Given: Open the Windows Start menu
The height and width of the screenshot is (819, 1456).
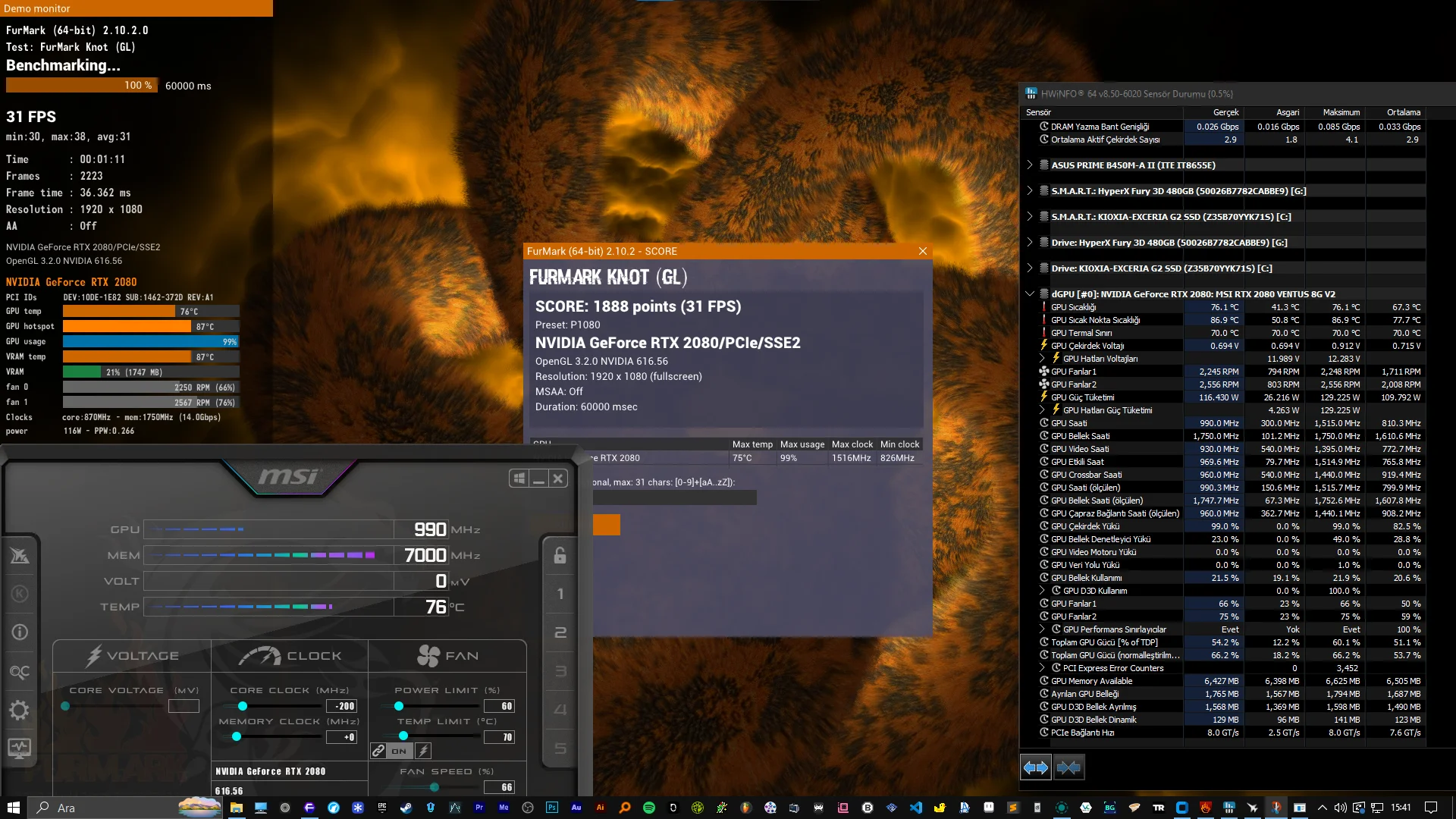Looking at the screenshot, I should [x=13, y=808].
